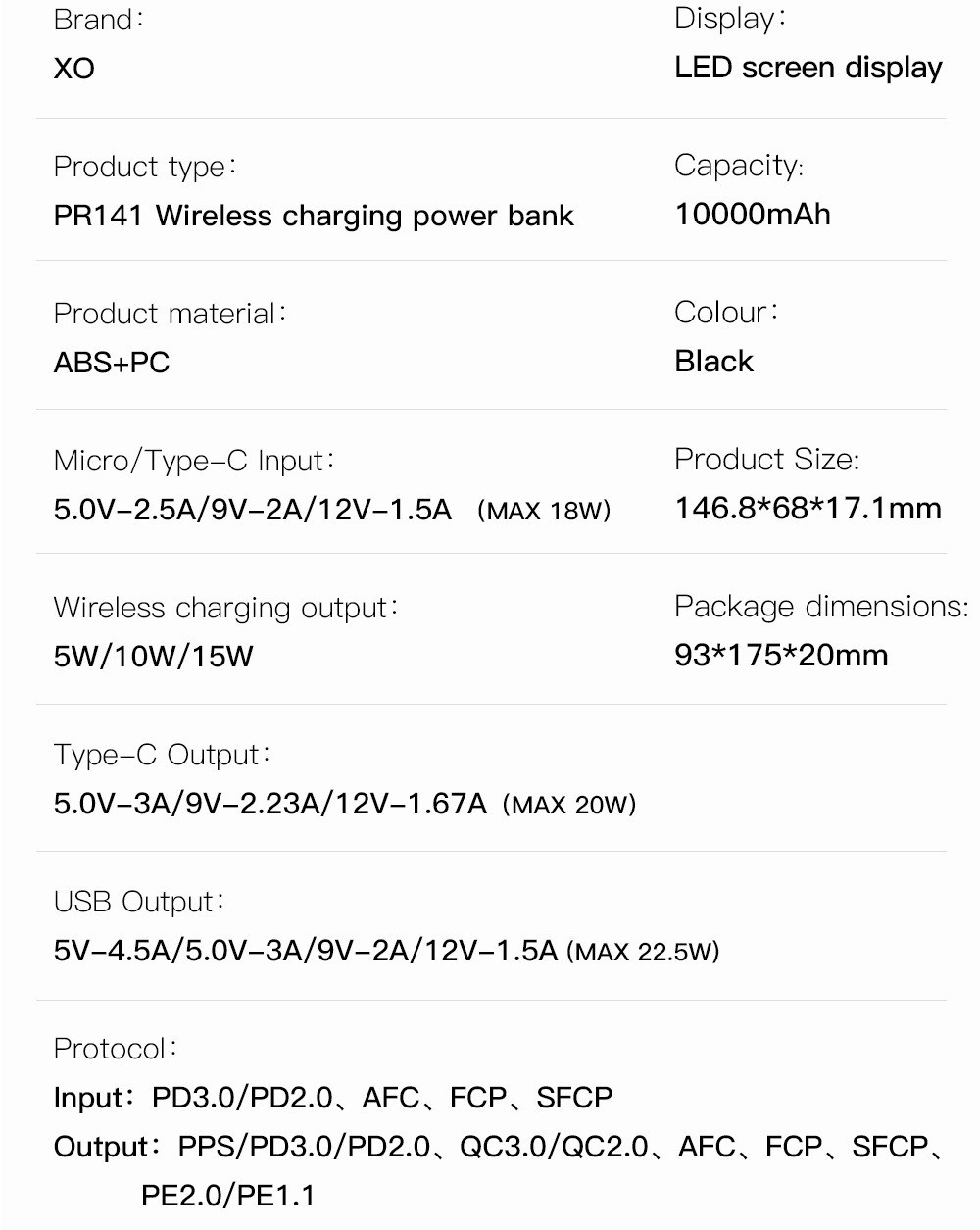
Task: Select the MAX 22.5W USB note
Action: 643,952
